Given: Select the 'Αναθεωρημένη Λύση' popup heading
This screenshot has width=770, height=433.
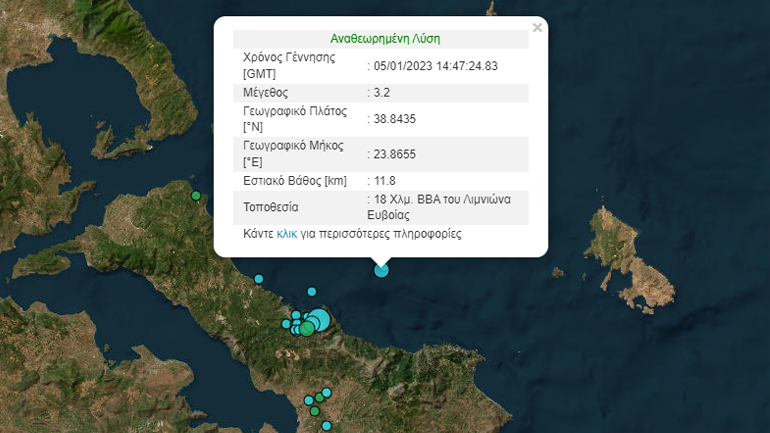Looking at the screenshot, I should pyautogui.click(x=385, y=39).
